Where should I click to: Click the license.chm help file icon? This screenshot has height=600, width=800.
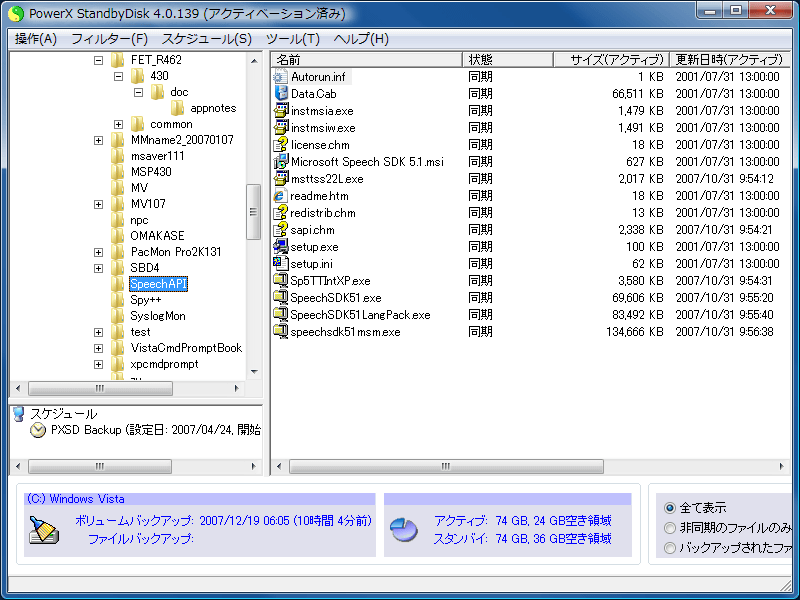(280, 145)
